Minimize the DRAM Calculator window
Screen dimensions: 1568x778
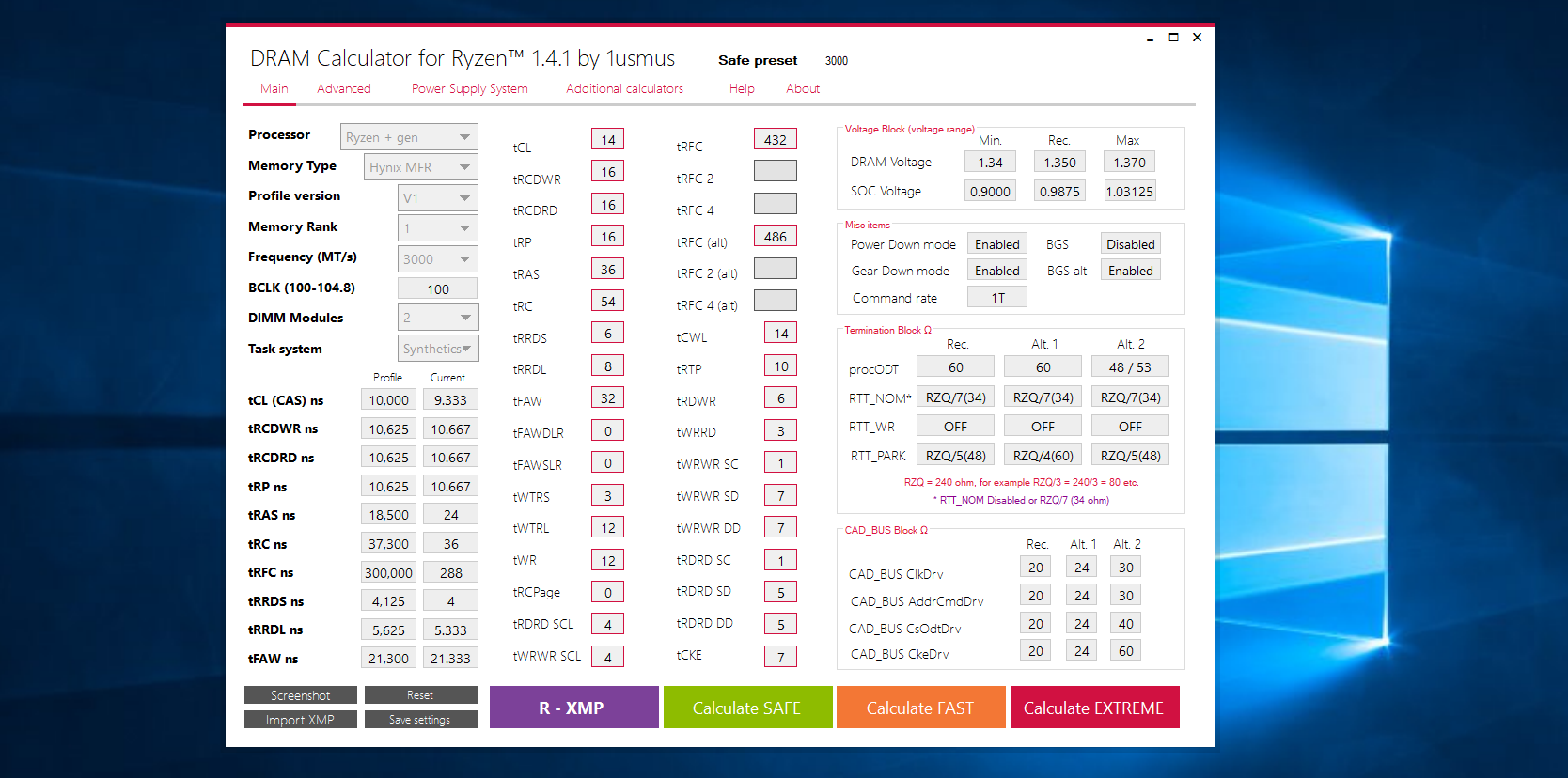click(1150, 39)
